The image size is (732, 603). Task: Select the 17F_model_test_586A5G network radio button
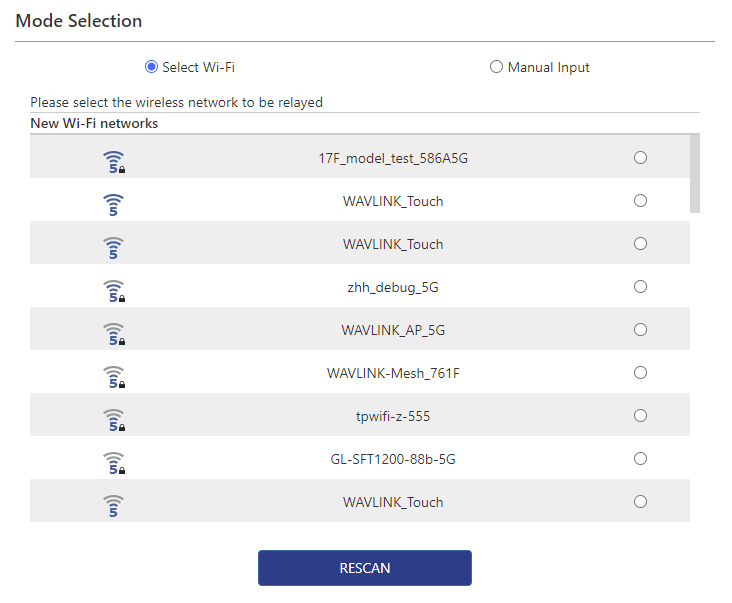tap(641, 158)
